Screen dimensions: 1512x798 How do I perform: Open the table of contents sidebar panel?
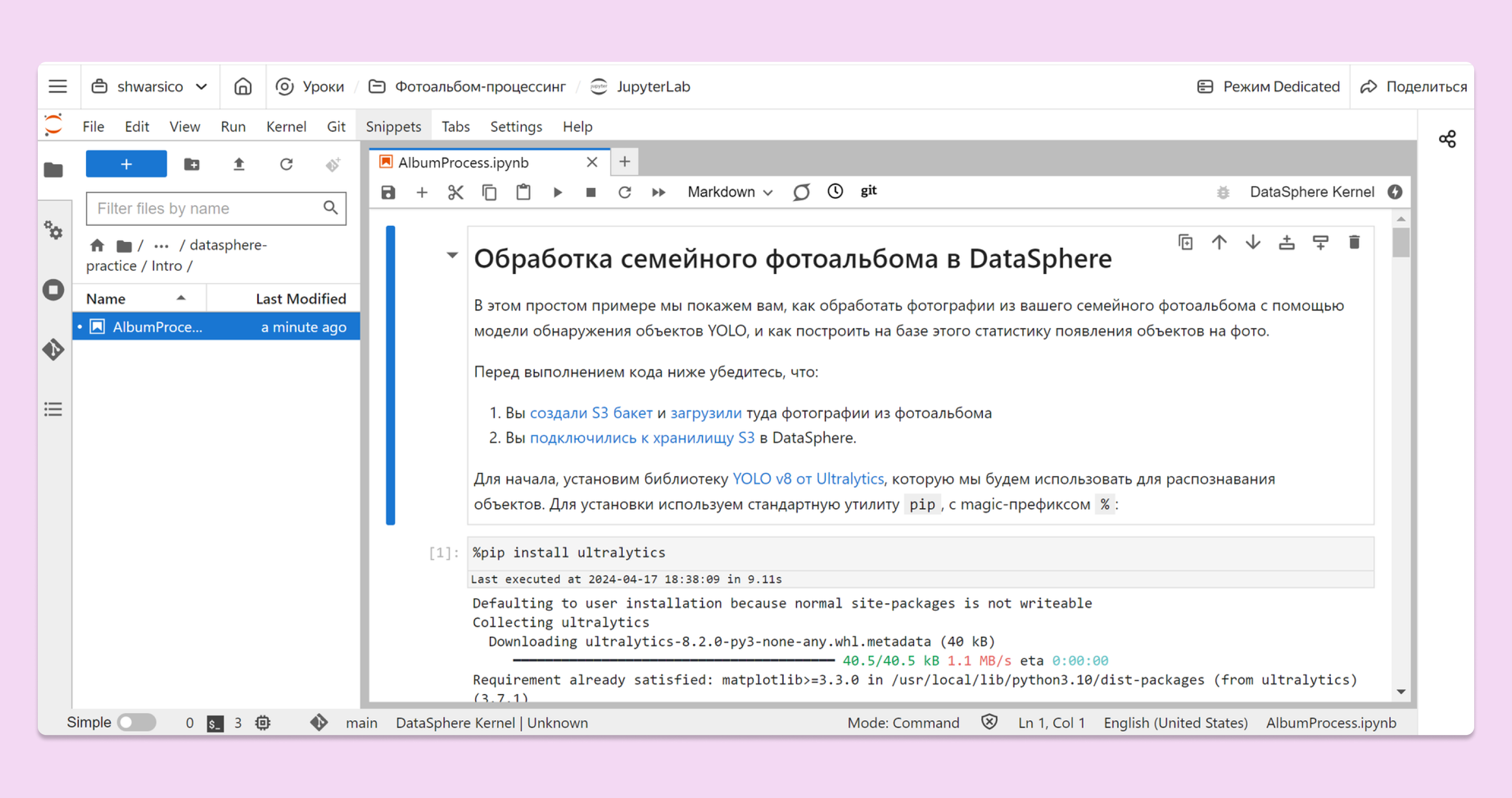pyautogui.click(x=54, y=409)
